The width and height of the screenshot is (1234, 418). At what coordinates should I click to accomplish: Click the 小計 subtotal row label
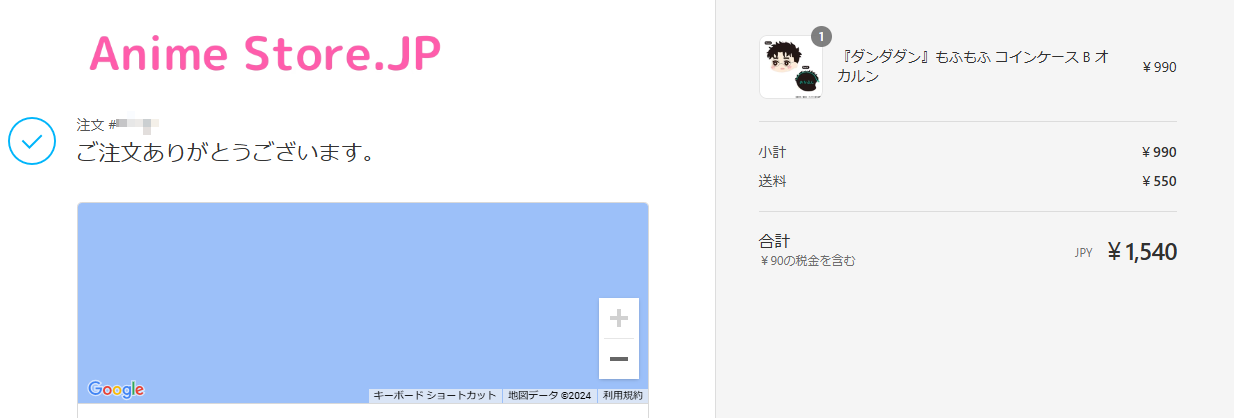(773, 153)
